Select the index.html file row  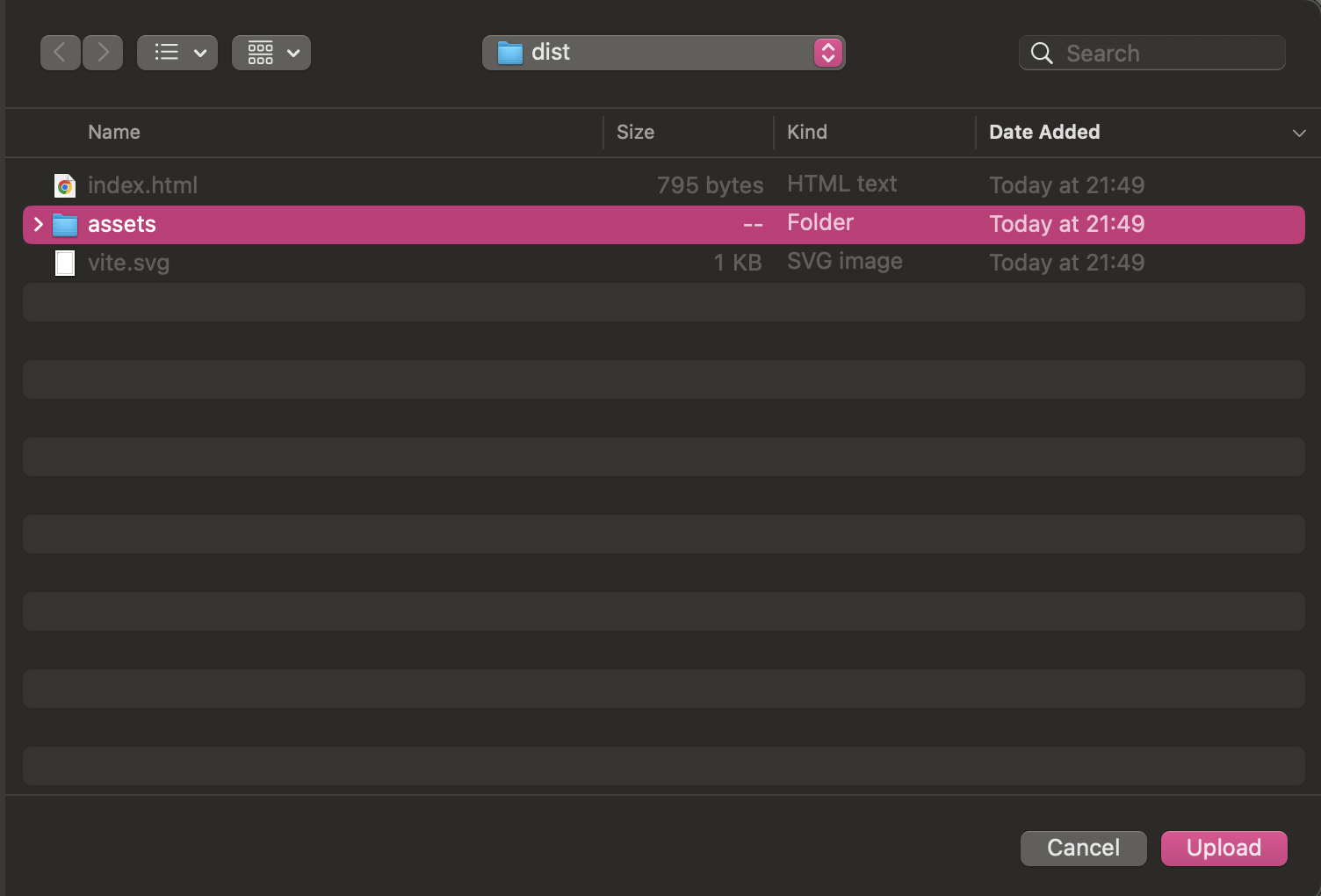tap(663, 185)
